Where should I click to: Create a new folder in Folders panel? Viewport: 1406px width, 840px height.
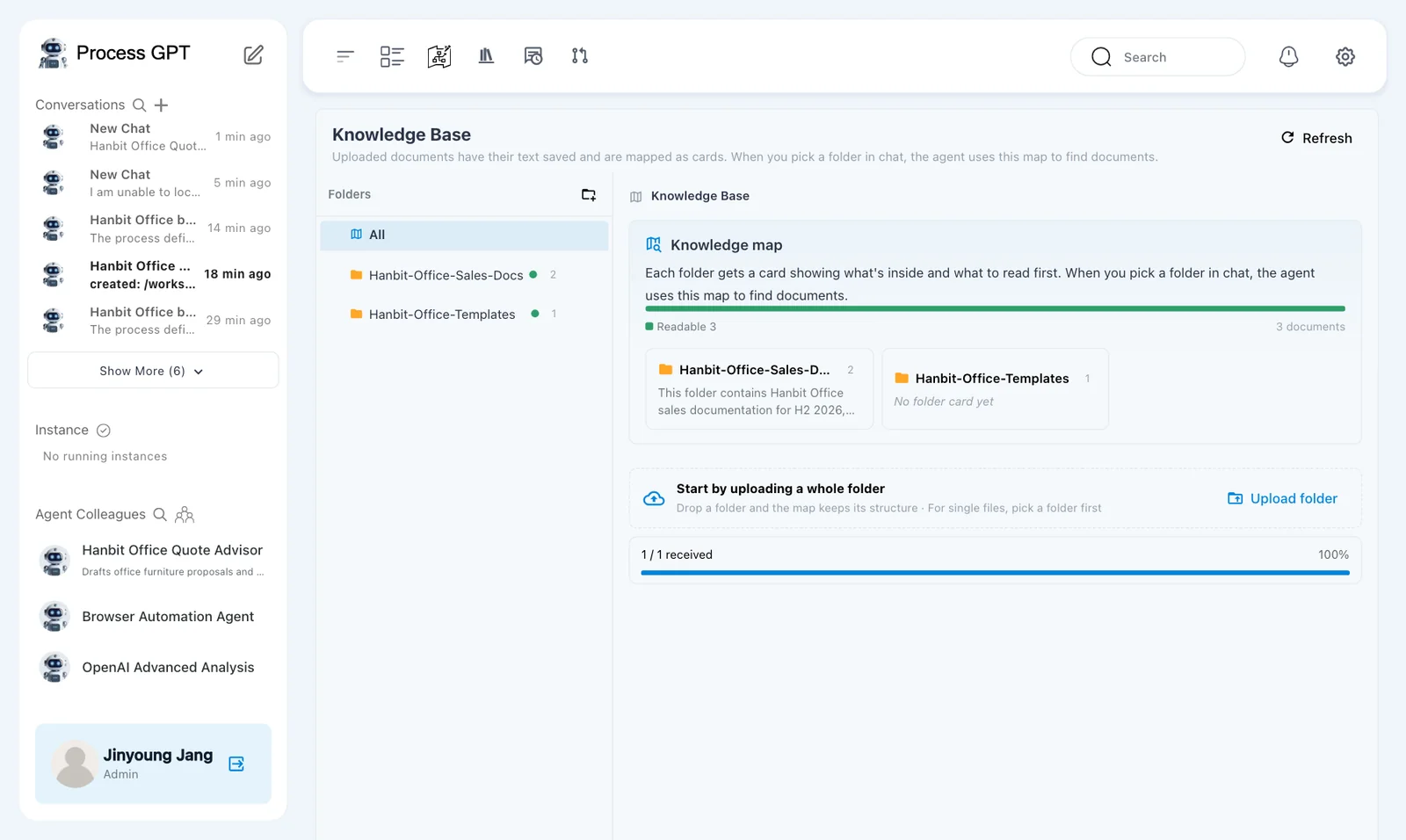point(589,194)
